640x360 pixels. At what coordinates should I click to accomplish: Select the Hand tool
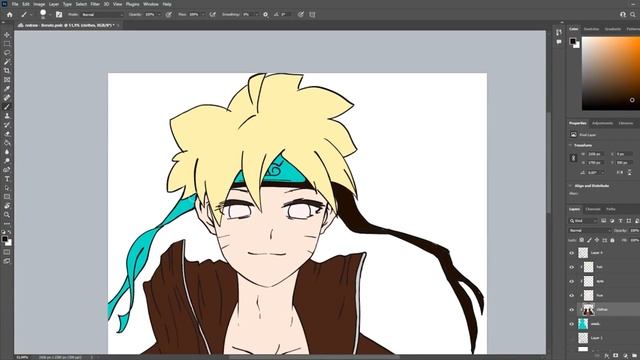tap(7, 205)
